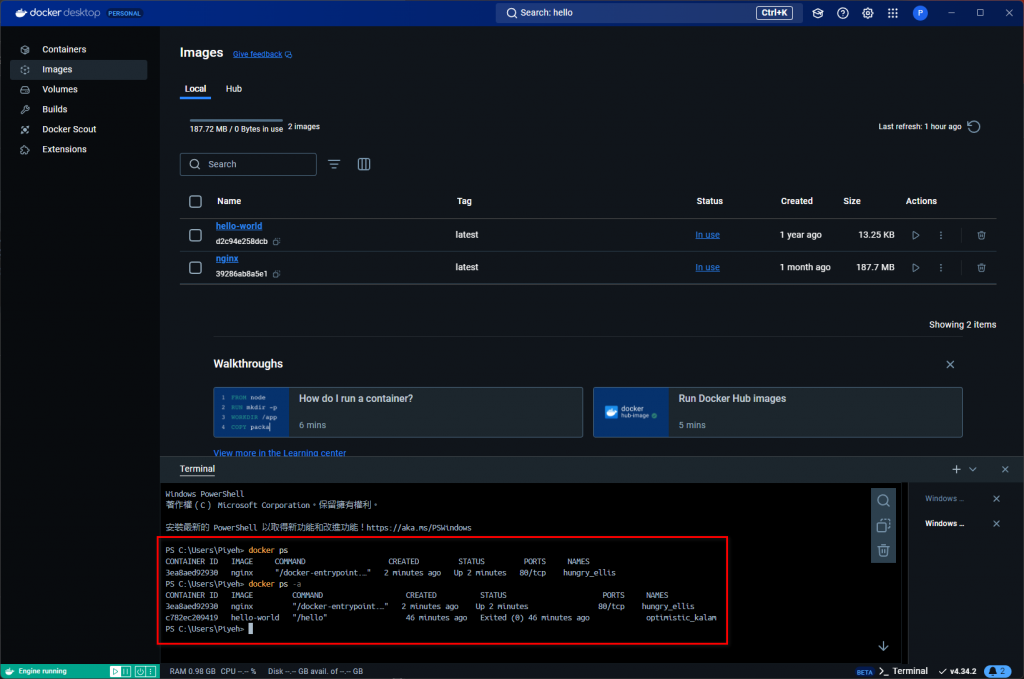
Task: Click the v4.34.2 version indicator
Action: click(x=957, y=671)
